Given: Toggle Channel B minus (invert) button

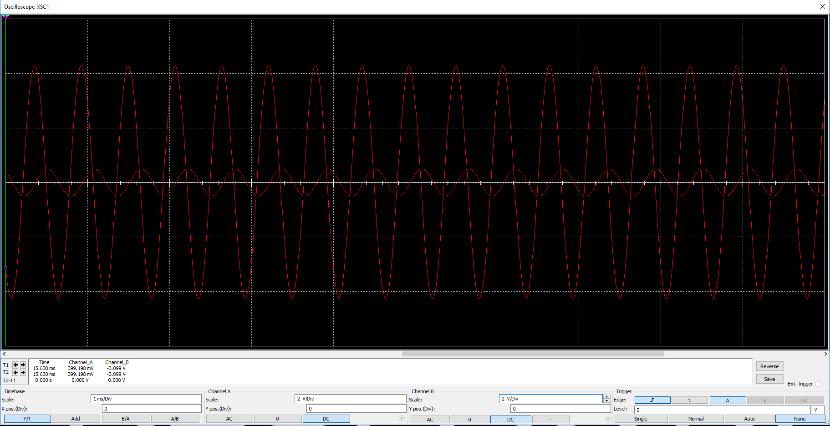Looking at the screenshot, I should [x=550, y=419].
